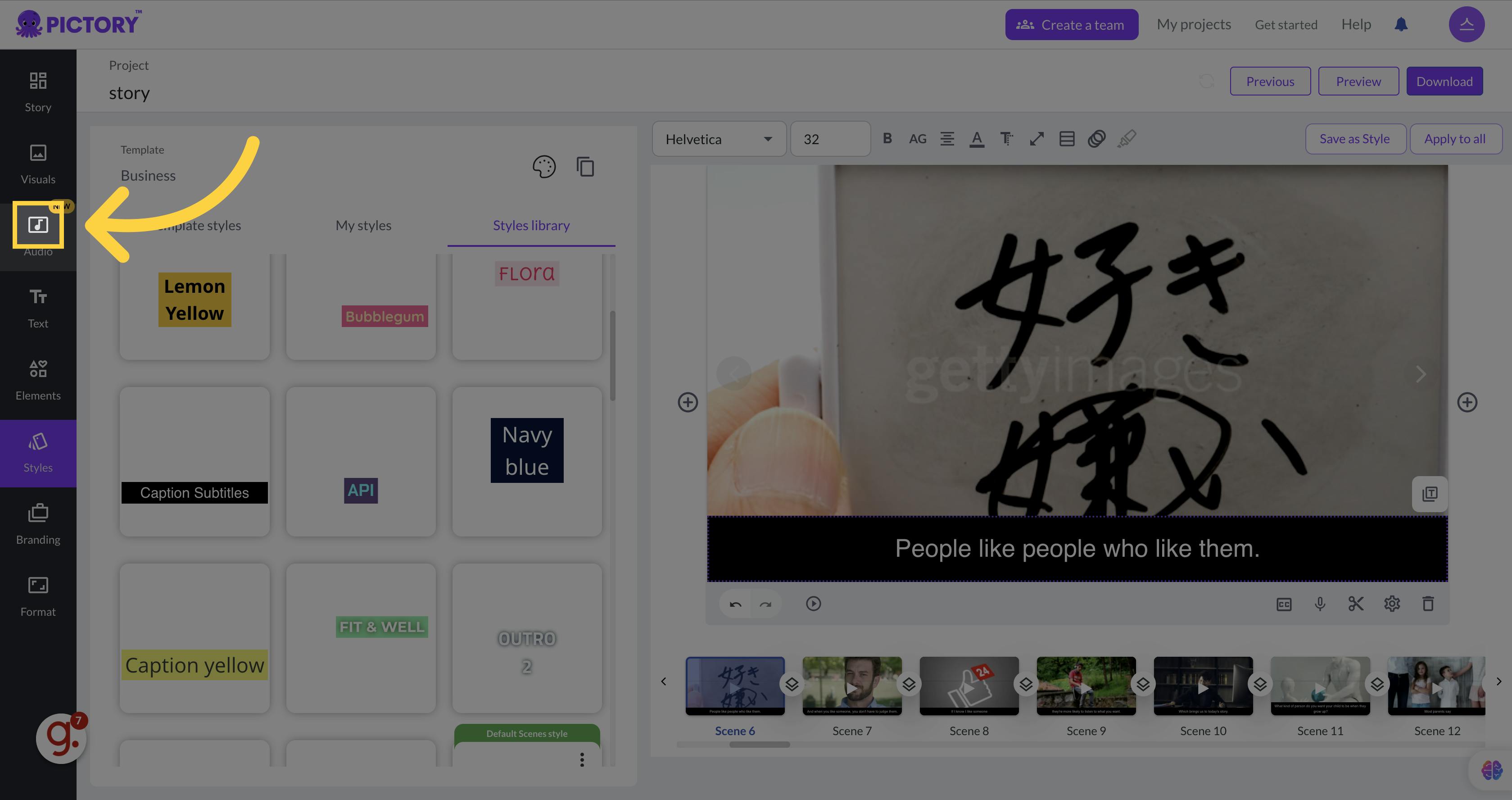The image size is (1512, 800).
Task: Open the Elements sidebar section
Action: tap(38, 381)
